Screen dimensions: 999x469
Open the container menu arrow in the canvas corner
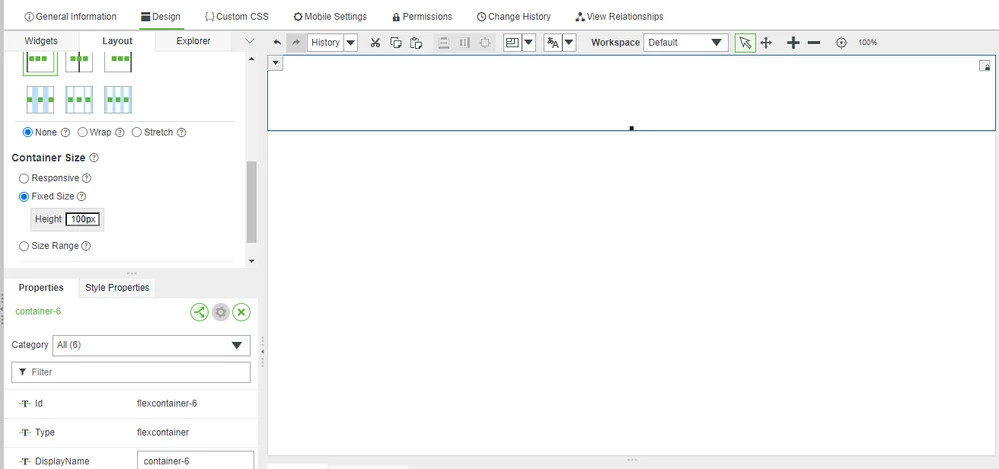[275, 62]
